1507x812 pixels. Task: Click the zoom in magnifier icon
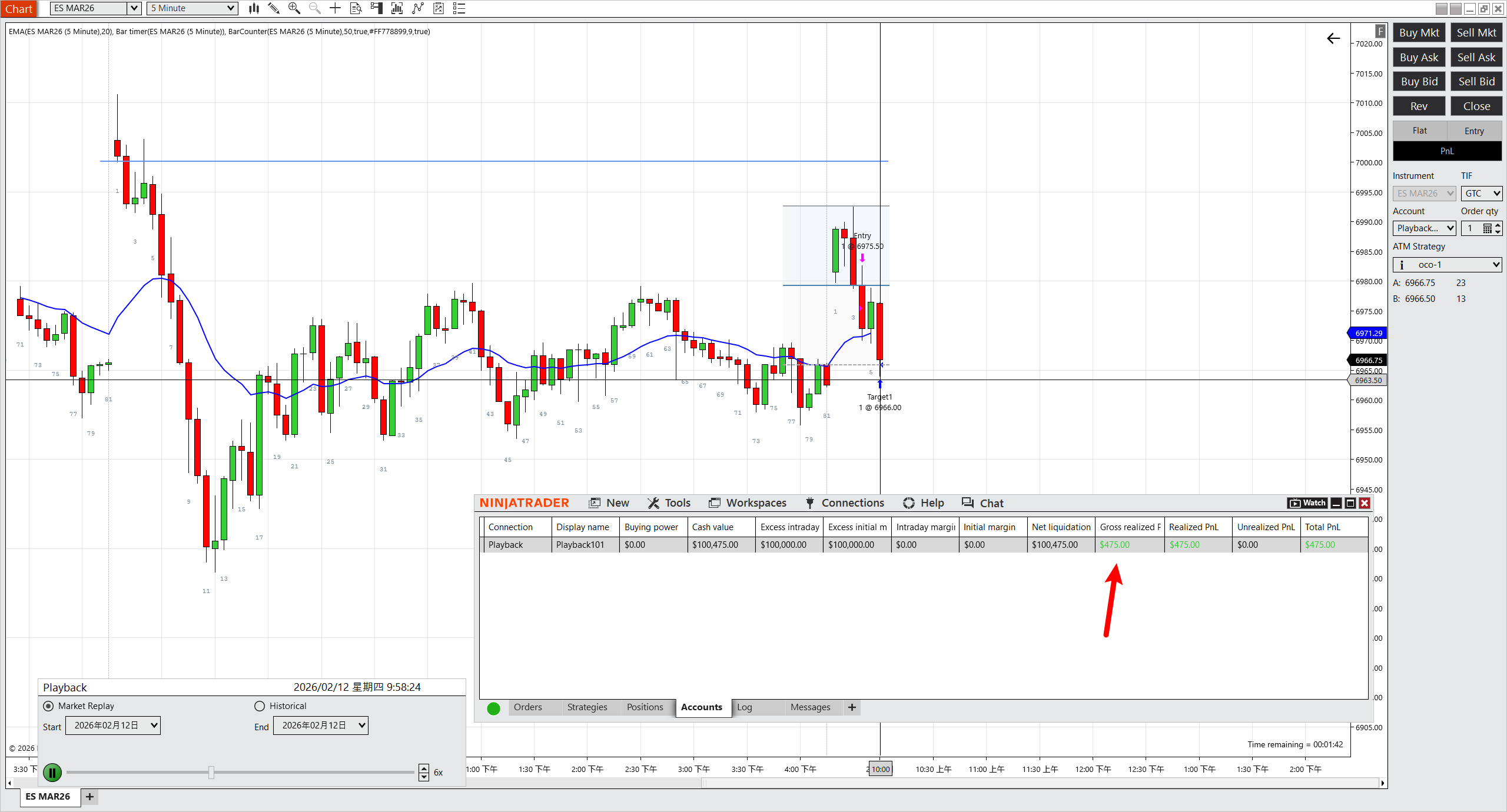coord(294,8)
